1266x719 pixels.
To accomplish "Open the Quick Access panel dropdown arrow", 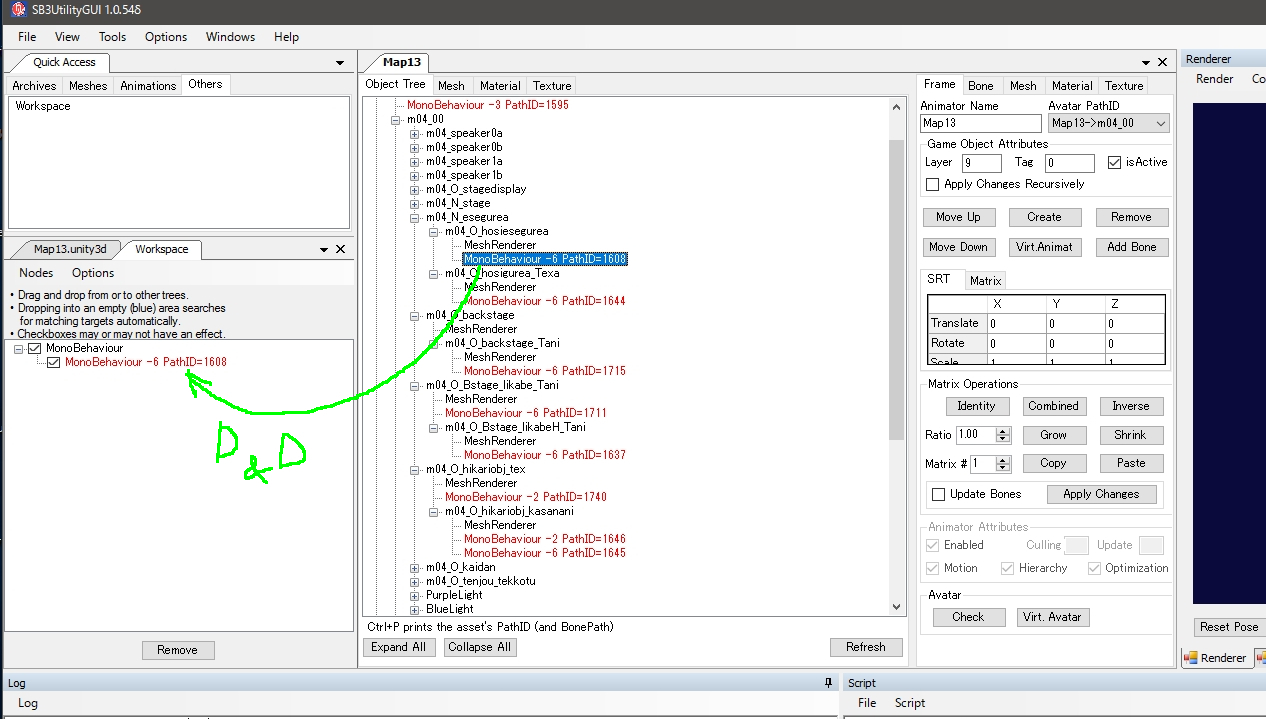I will (x=340, y=62).
